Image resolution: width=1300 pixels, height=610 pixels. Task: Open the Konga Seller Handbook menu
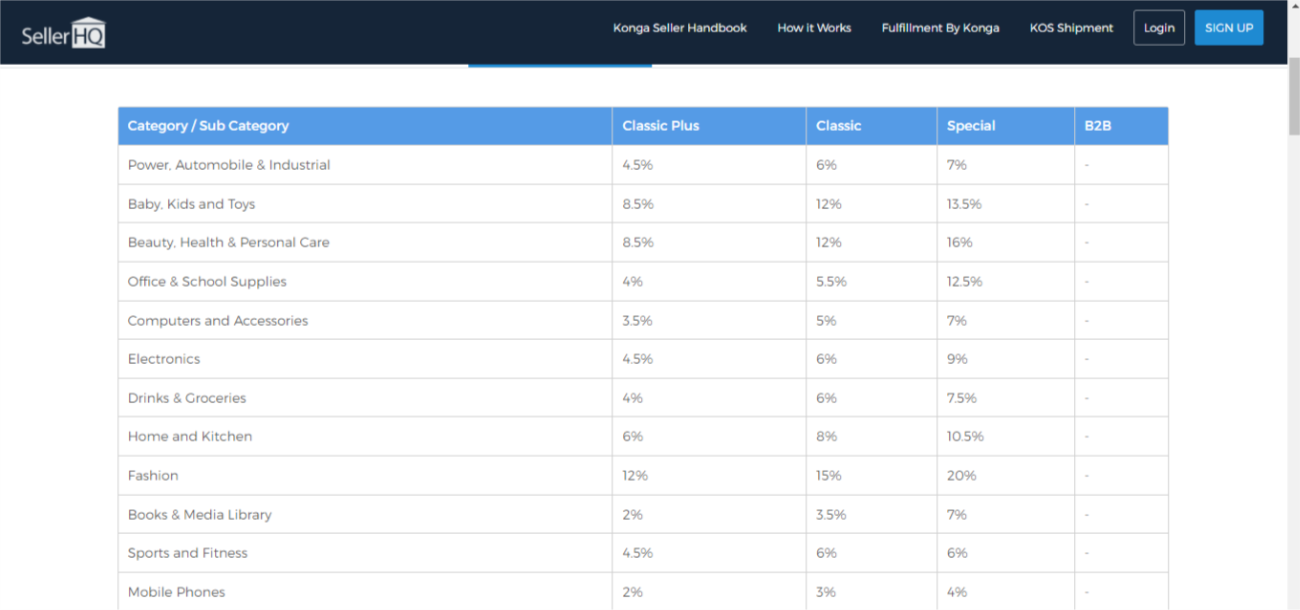click(x=680, y=28)
